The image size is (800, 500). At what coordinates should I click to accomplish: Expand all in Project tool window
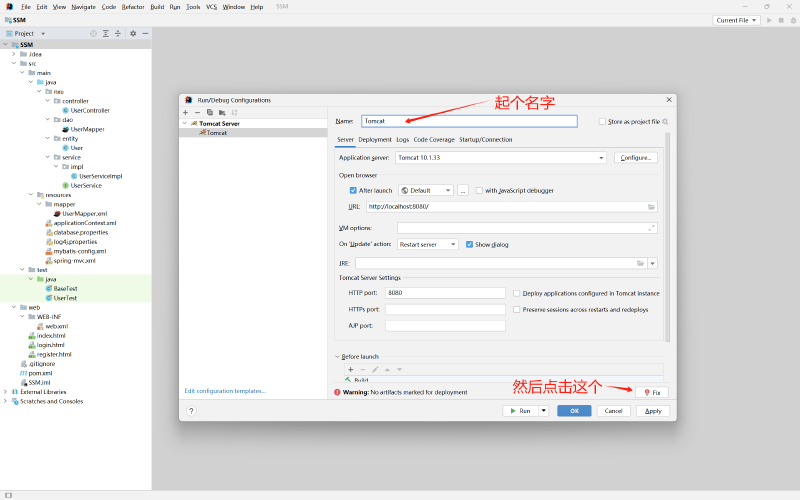(106, 33)
